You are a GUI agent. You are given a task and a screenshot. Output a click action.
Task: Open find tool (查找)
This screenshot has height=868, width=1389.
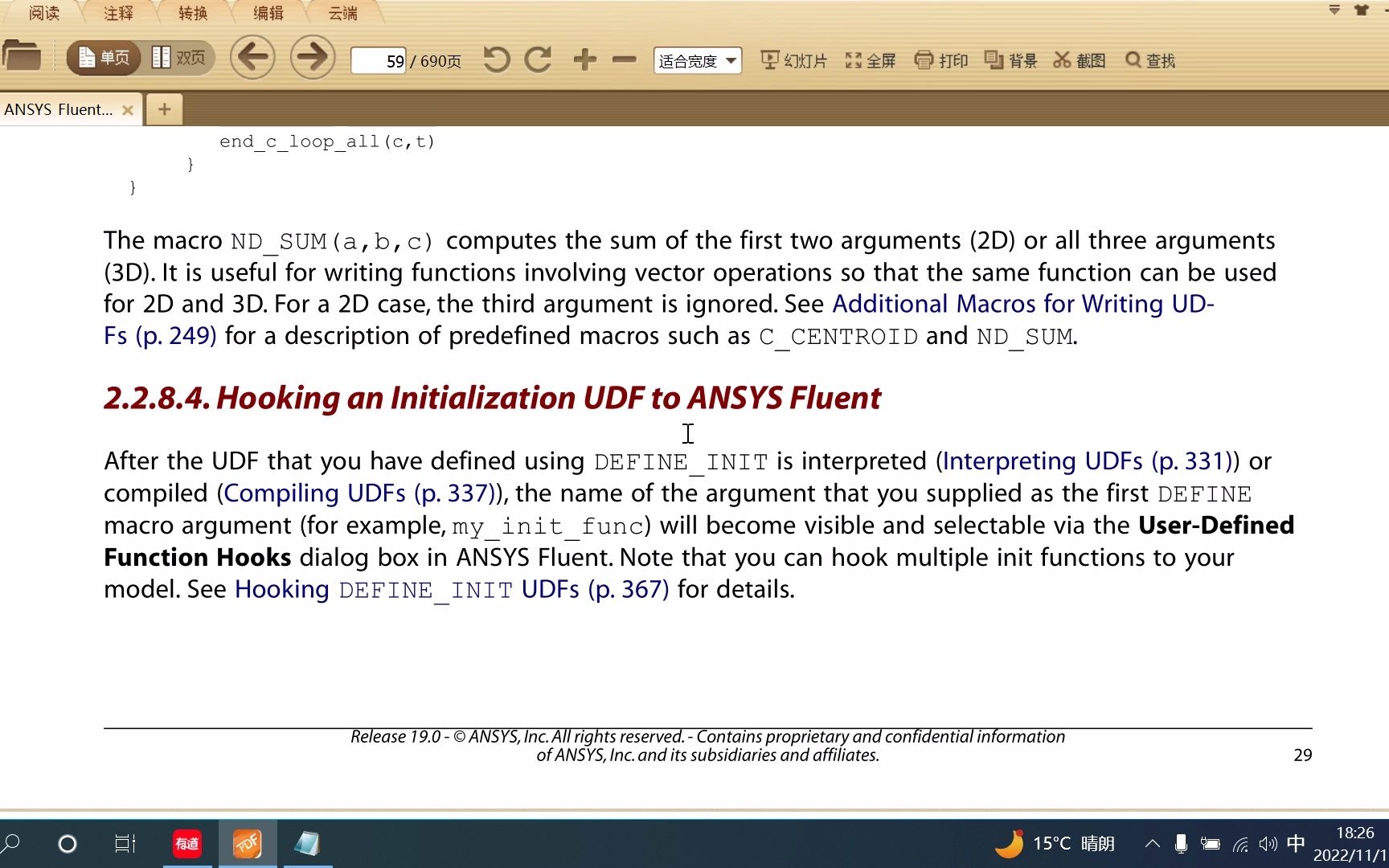point(1150,60)
